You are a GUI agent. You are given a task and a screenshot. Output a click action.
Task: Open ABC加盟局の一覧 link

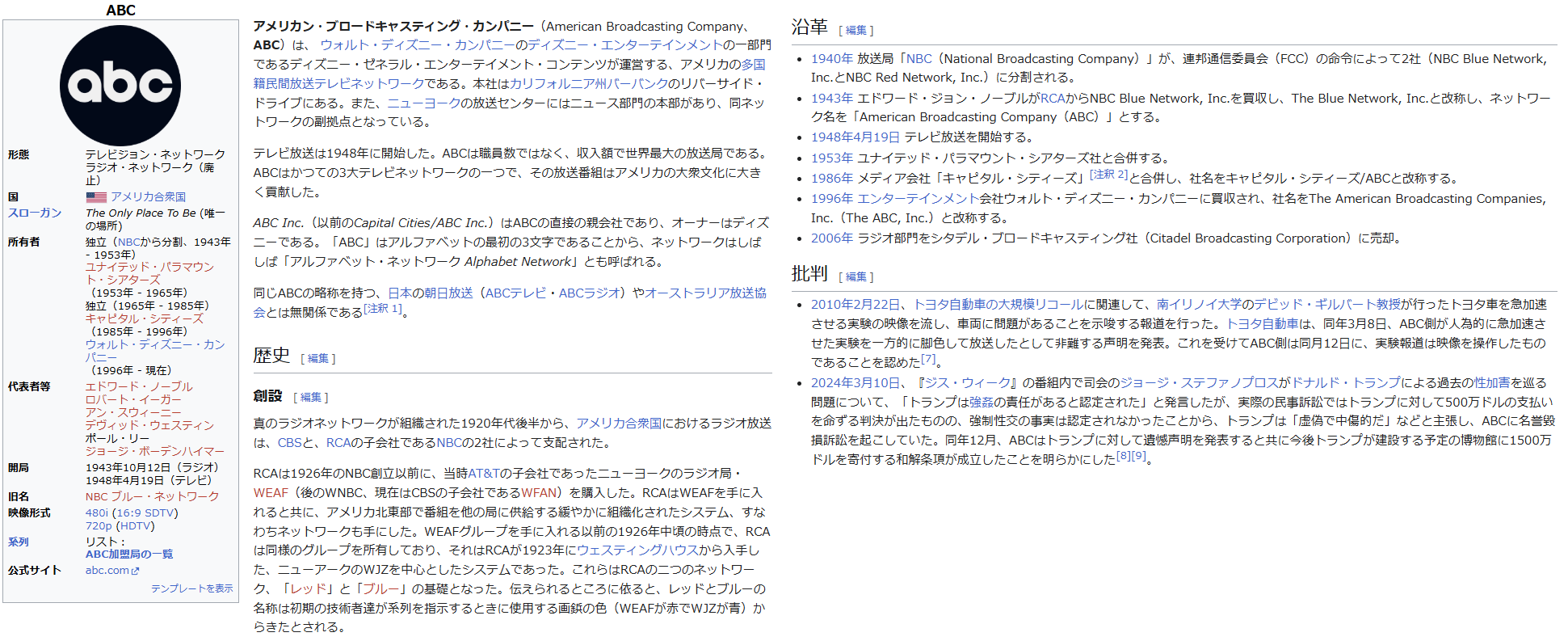coord(129,554)
